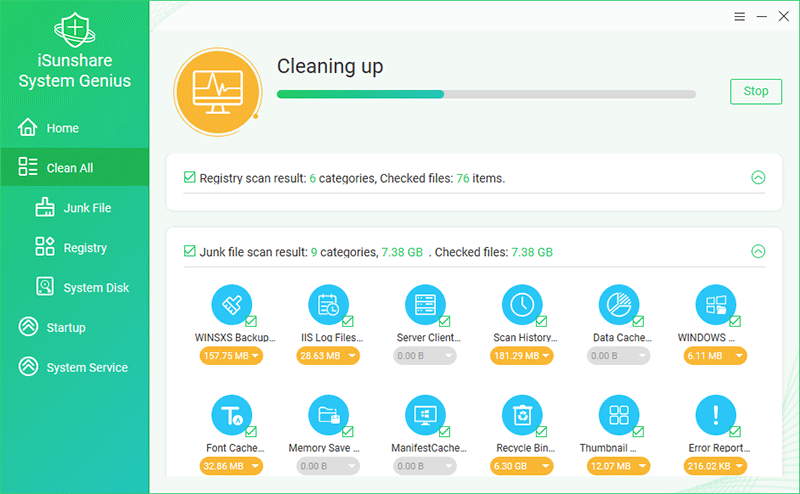Open the WINSXS Backup category icon
The height and width of the screenshot is (494, 800).
(x=232, y=305)
